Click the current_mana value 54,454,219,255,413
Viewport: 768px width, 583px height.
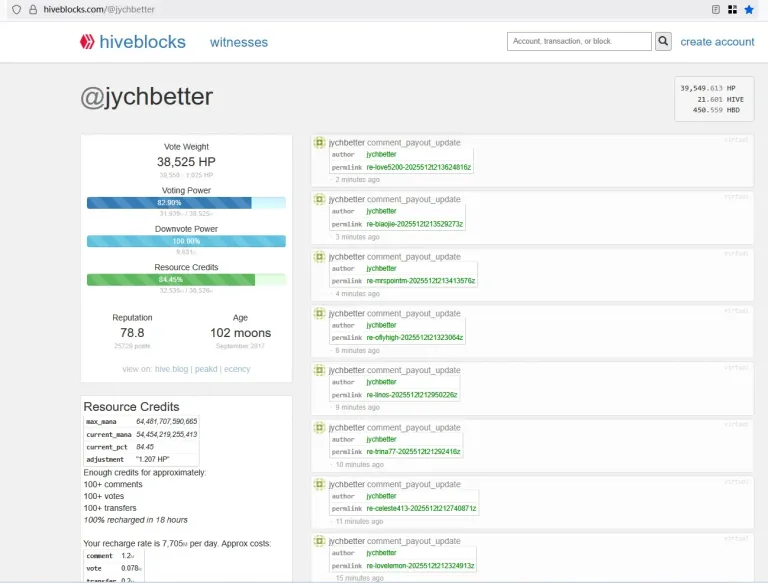point(167,435)
